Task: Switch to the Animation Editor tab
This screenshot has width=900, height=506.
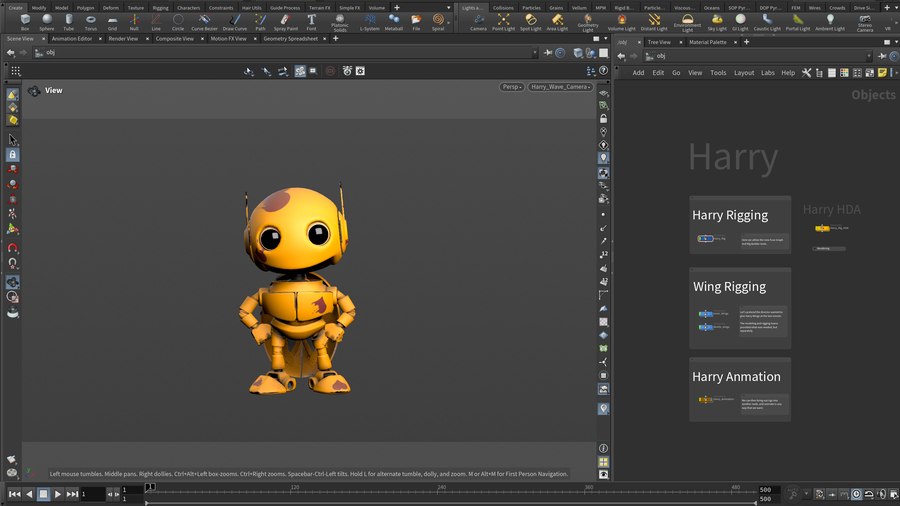Action: pyautogui.click(x=71, y=39)
